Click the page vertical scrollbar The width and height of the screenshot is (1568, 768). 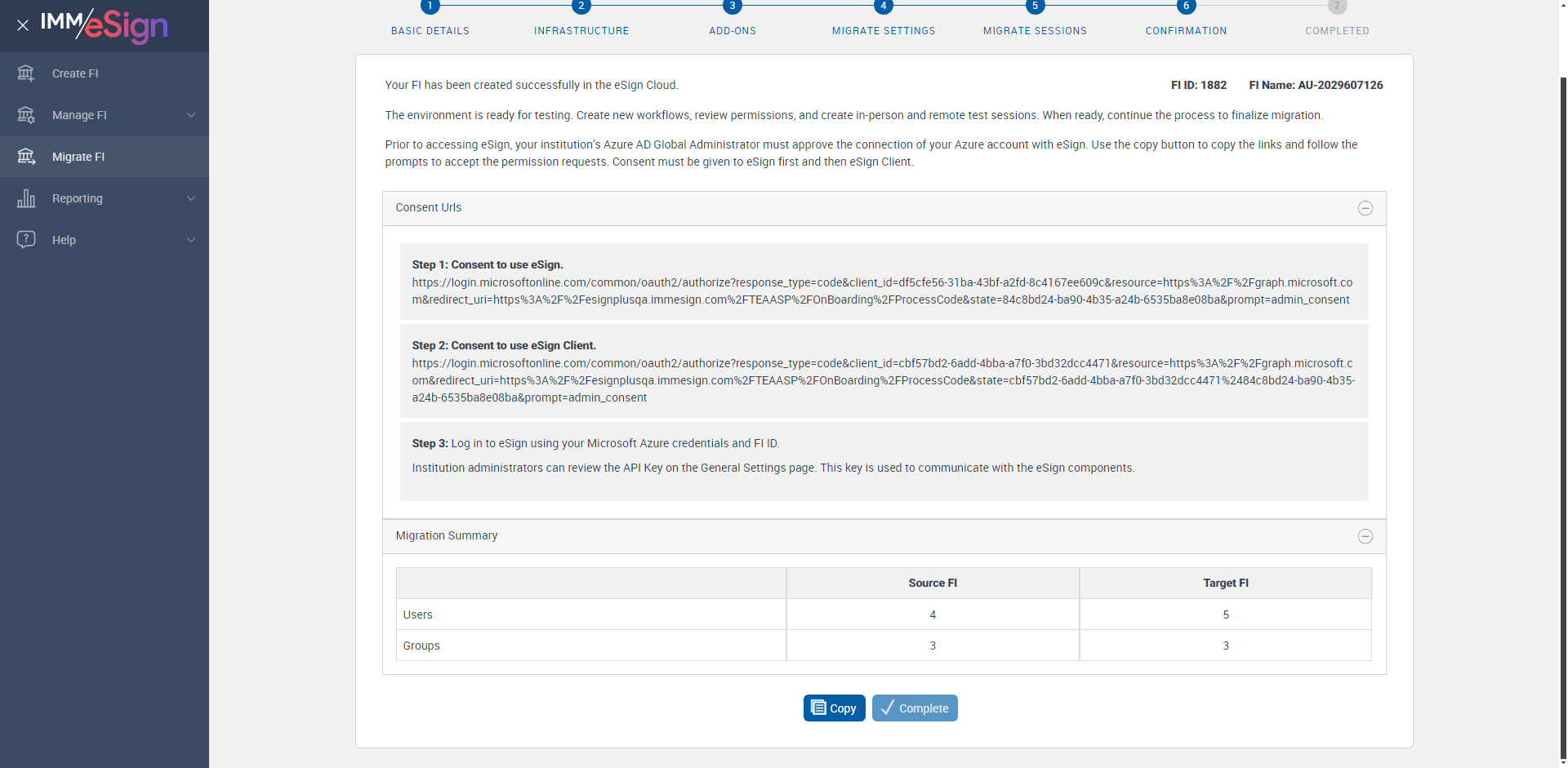point(1563,416)
